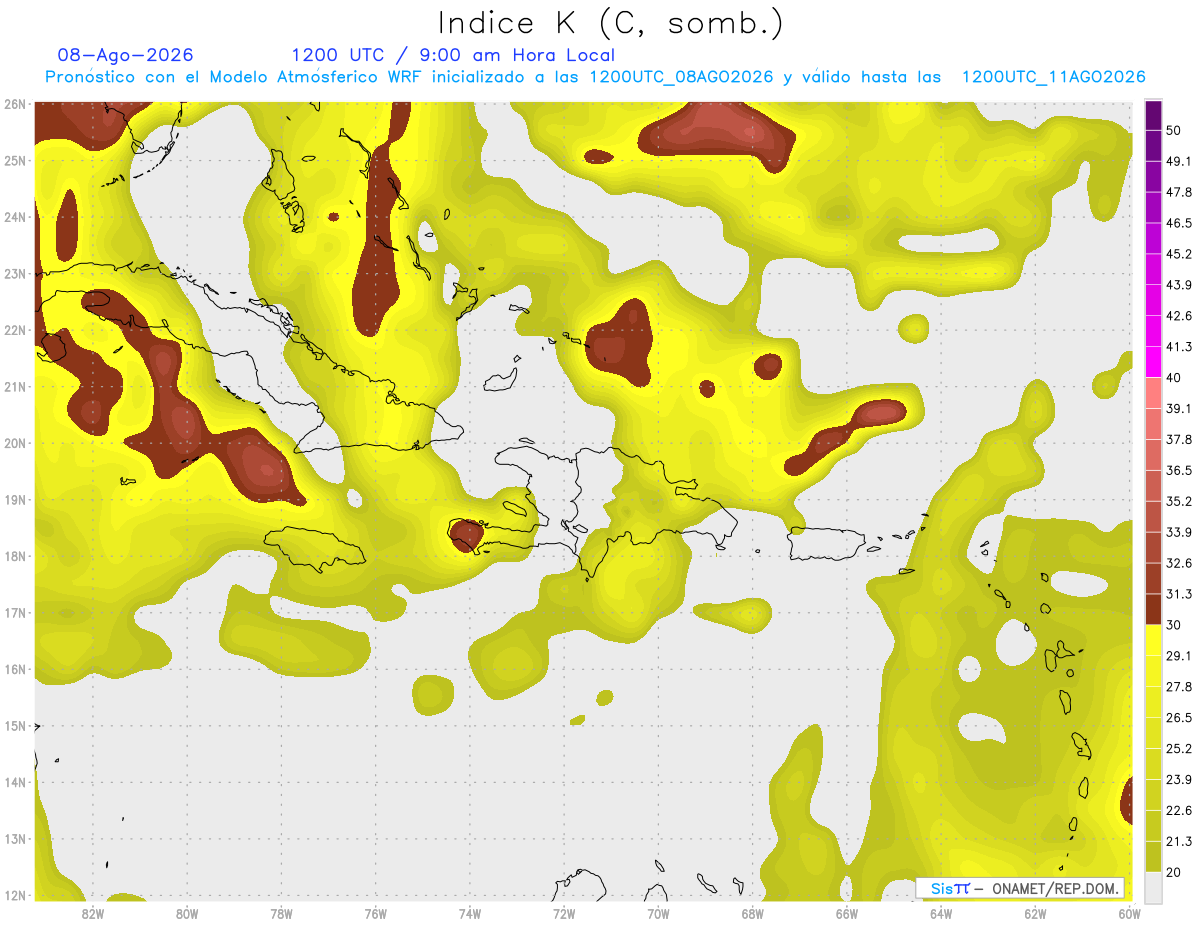The width and height of the screenshot is (1200, 927).
Task: Click the latitude label '19N'
Action: click(15, 500)
